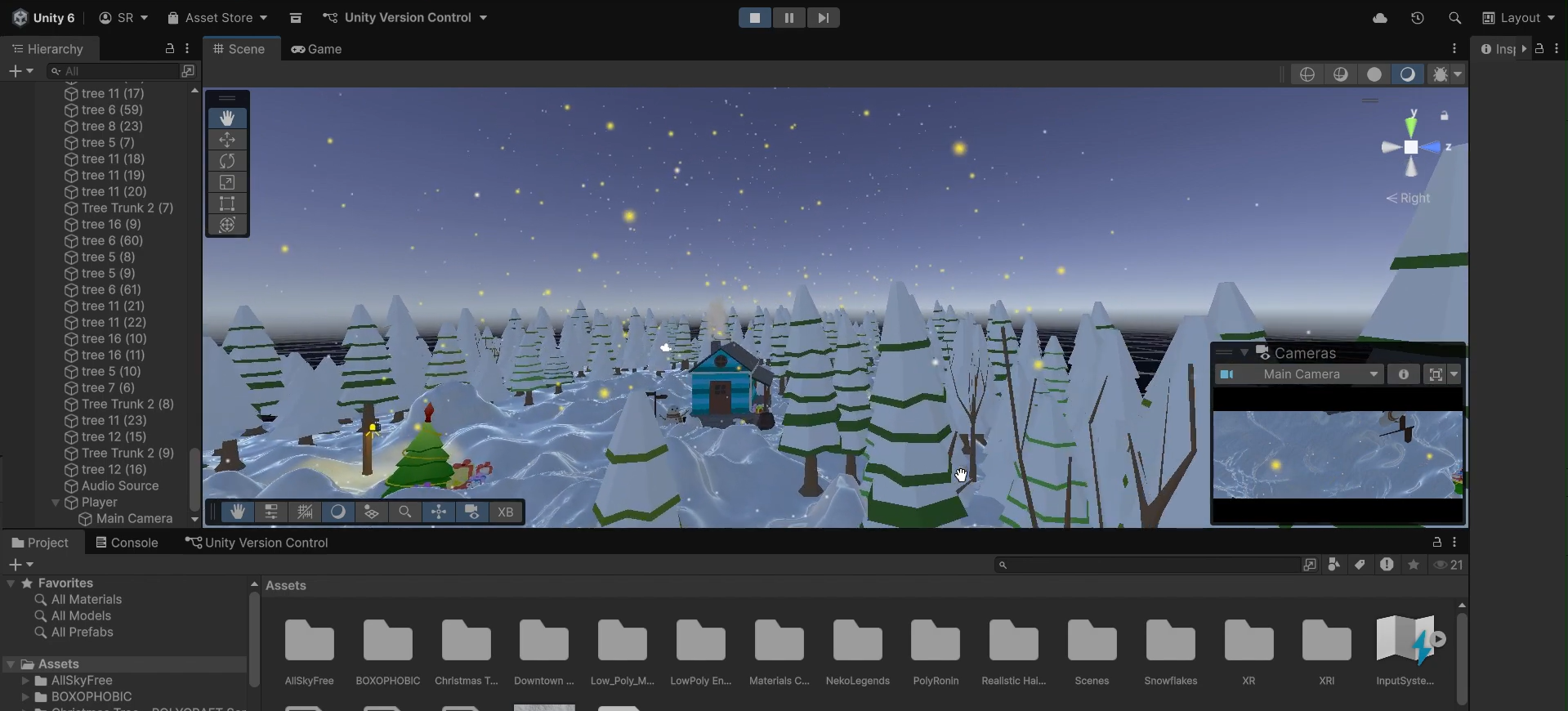The height and width of the screenshot is (711, 1568).
Task: Toggle the Scene view gizmo lock
Action: point(1445,116)
